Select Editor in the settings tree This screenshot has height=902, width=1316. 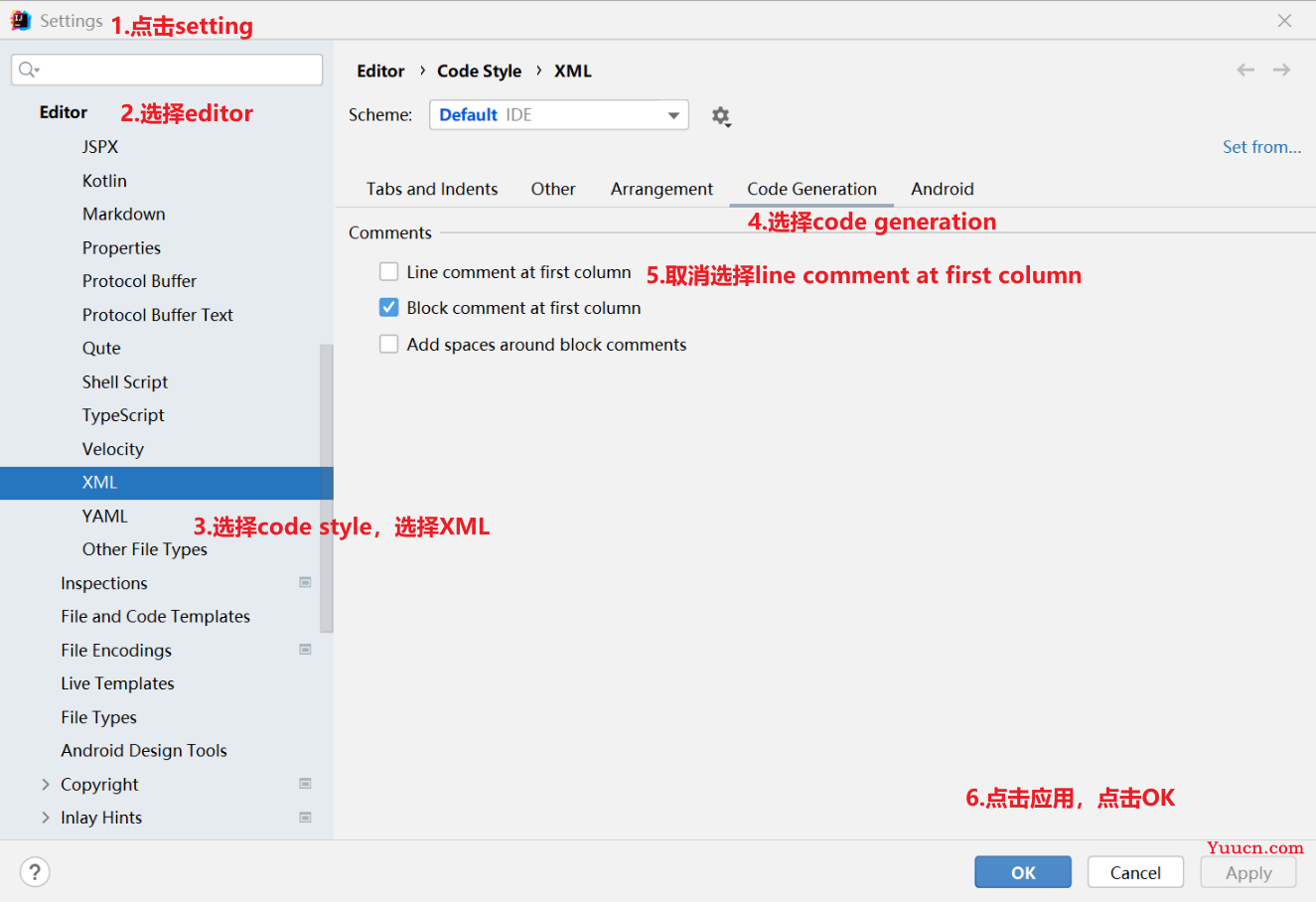tap(64, 112)
